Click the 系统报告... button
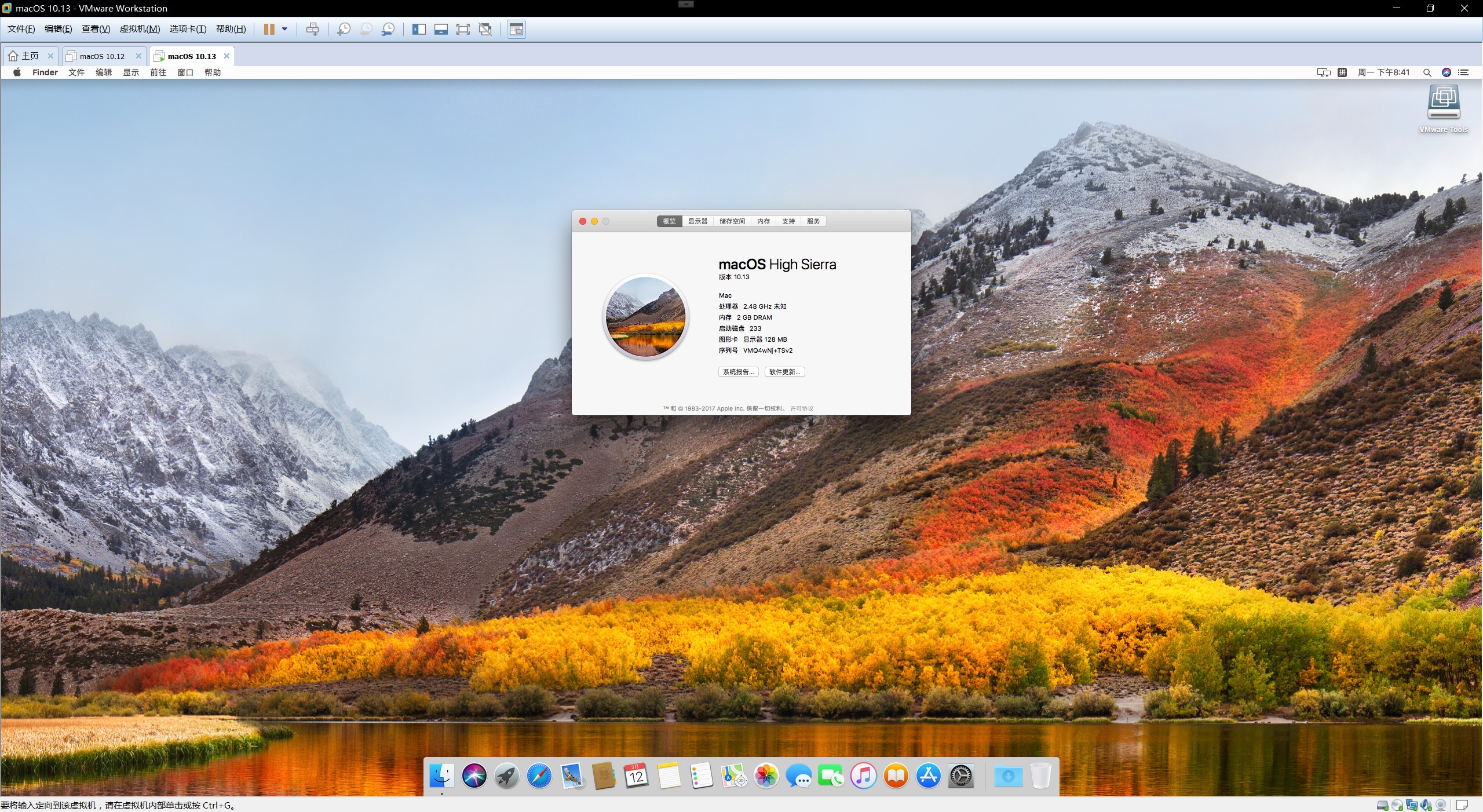 click(x=739, y=372)
